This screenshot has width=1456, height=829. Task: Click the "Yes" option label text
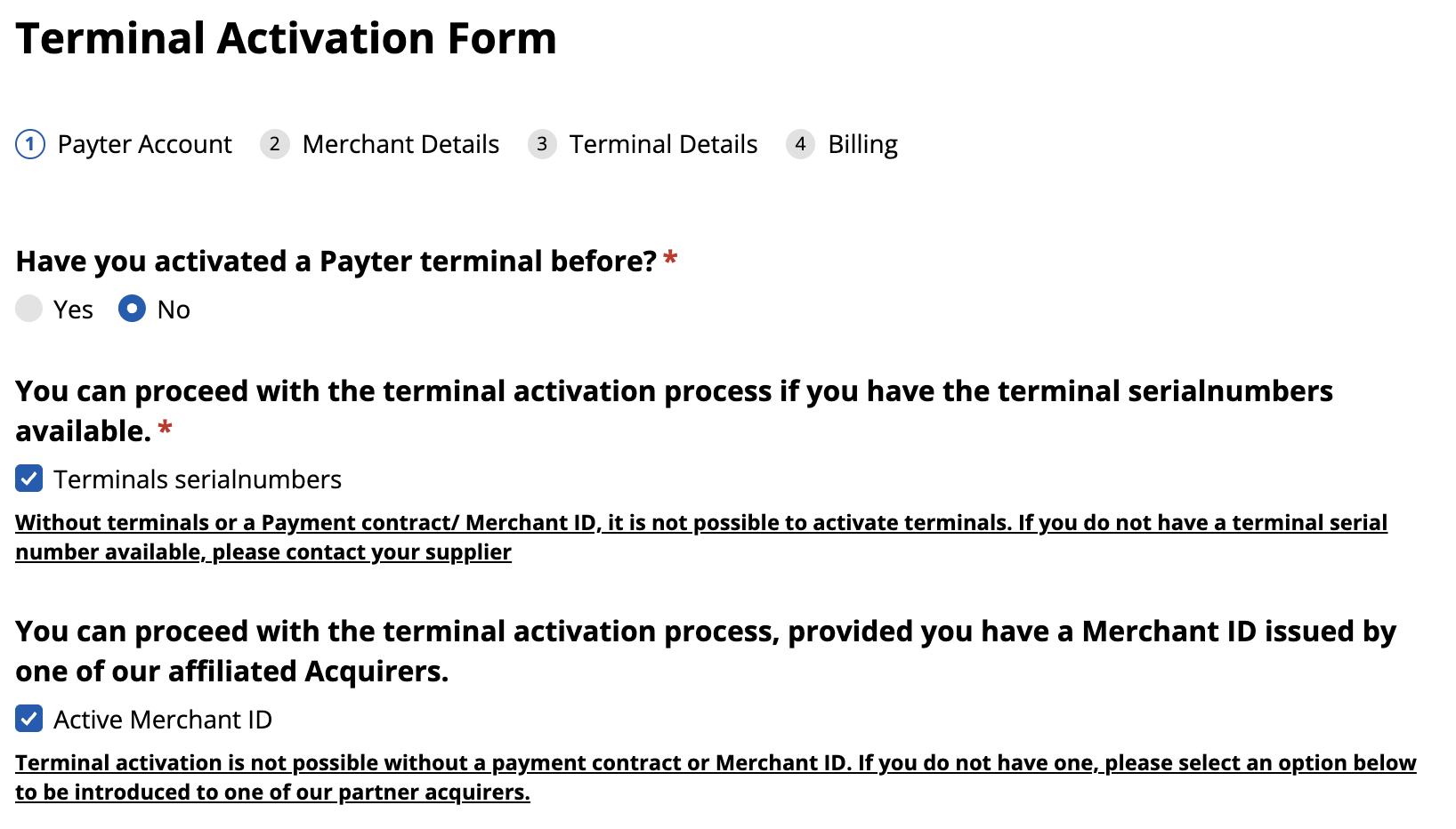tap(73, 310)
